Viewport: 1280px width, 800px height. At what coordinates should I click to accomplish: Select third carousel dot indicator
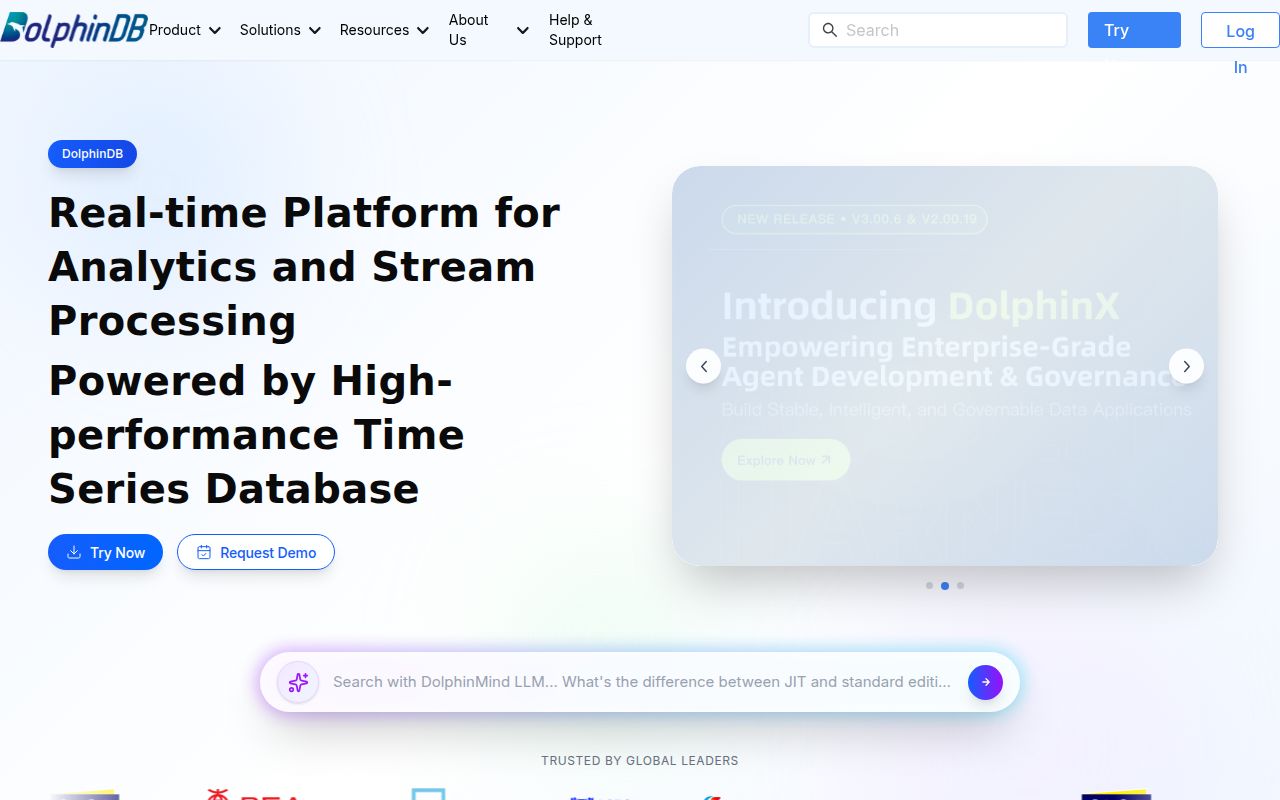(960, 585)
